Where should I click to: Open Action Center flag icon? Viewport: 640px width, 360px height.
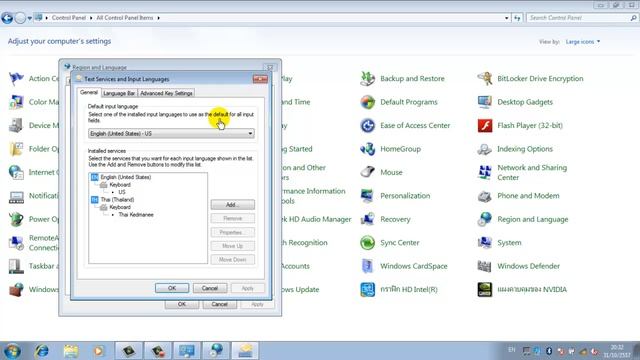tap(16, 78)
